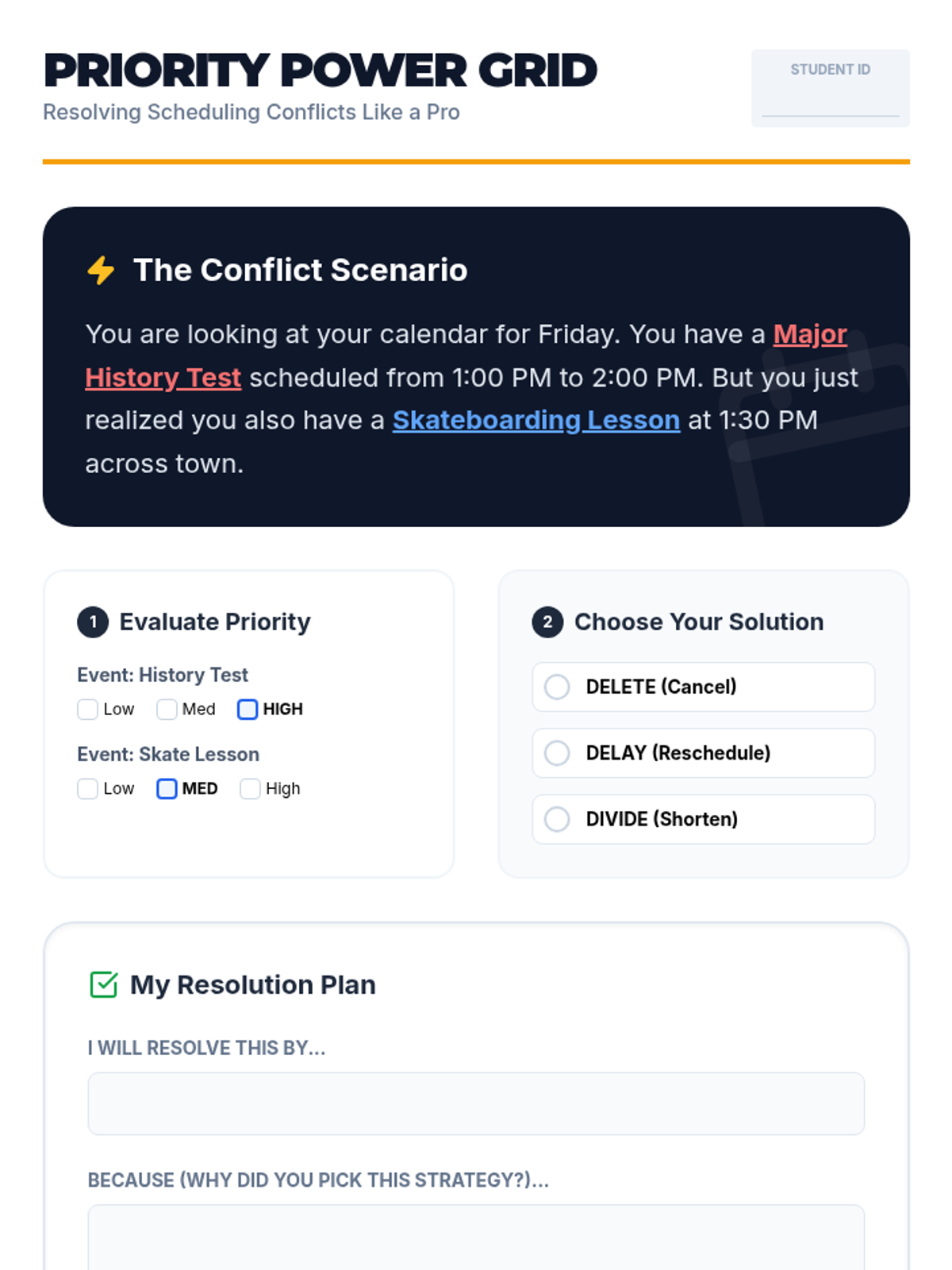Click the 'Because' explanation text box
The height and width of the screenshot is (1270, 952).
point(476,1237)
